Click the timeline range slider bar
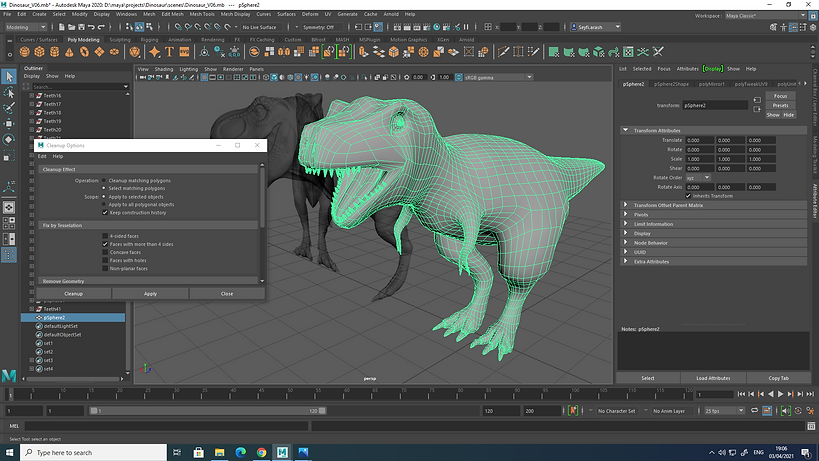 click(x=208, y=411)
